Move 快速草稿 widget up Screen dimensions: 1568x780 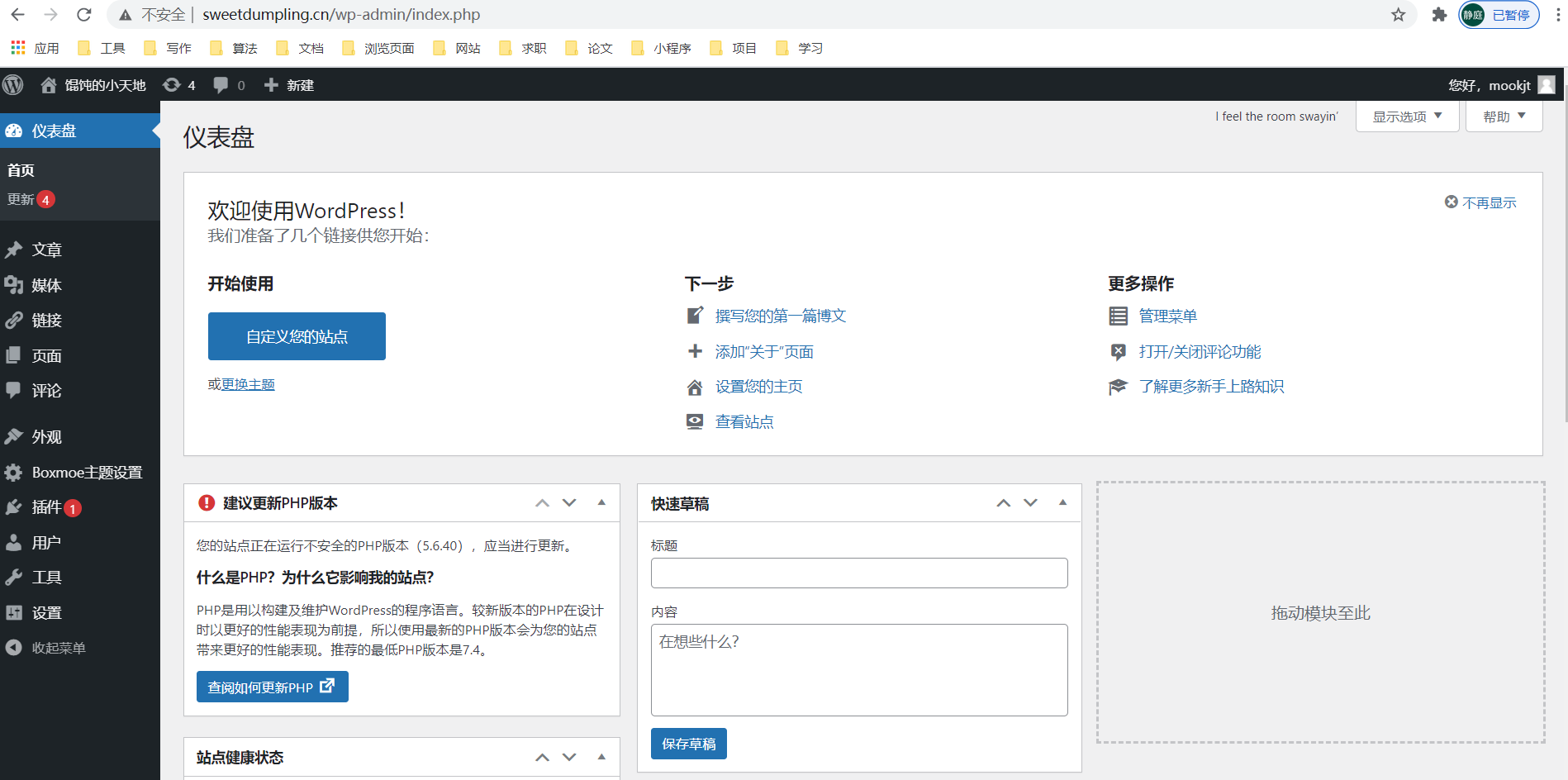pos(1003,502)
